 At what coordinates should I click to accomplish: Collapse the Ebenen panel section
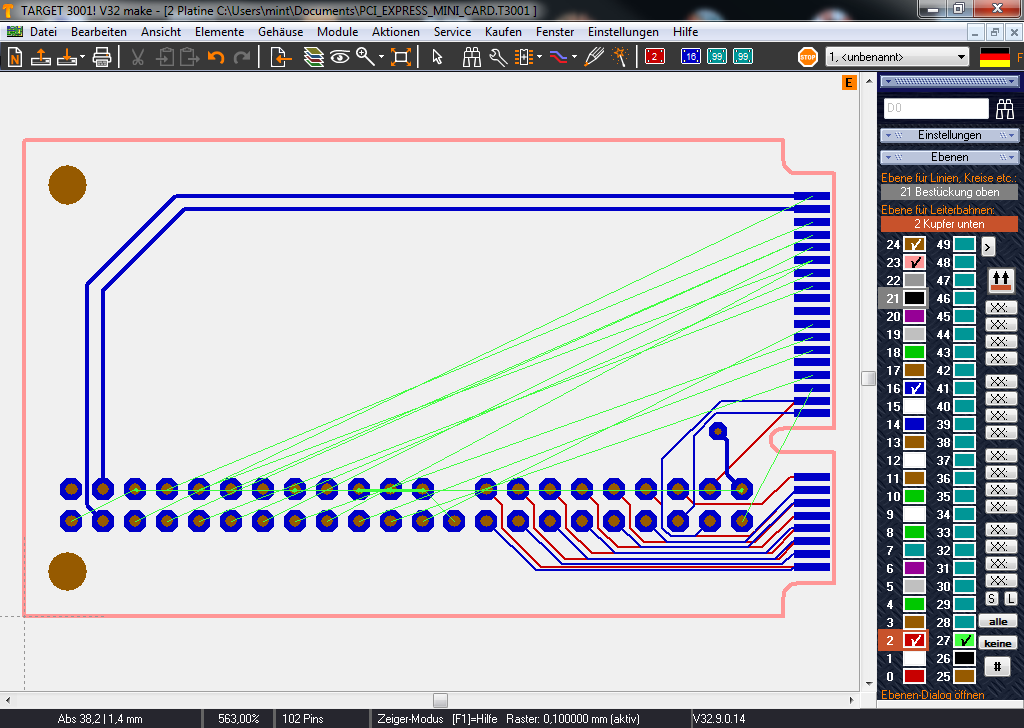coord(949,157)
